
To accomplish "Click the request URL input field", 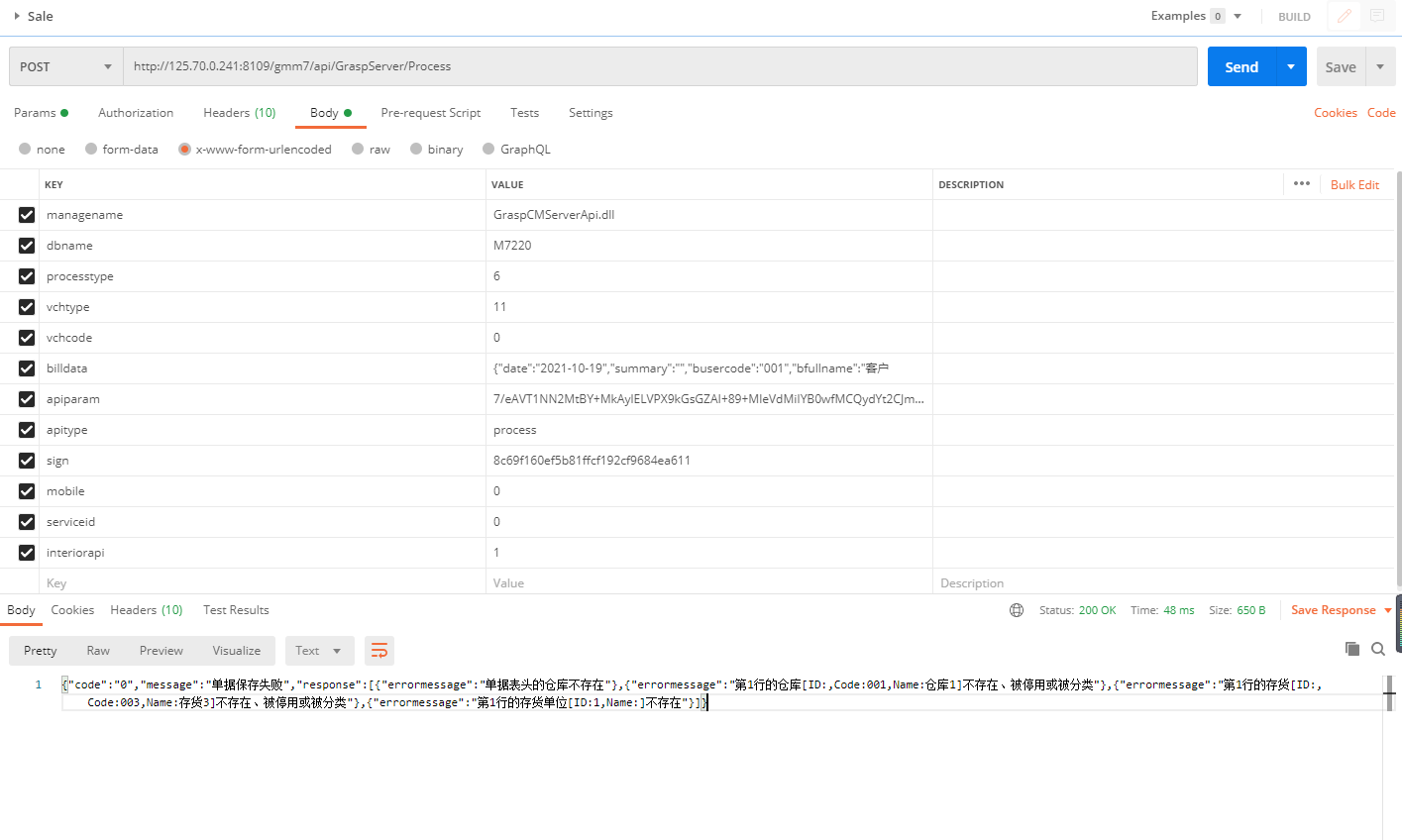I will coord(660,66).
